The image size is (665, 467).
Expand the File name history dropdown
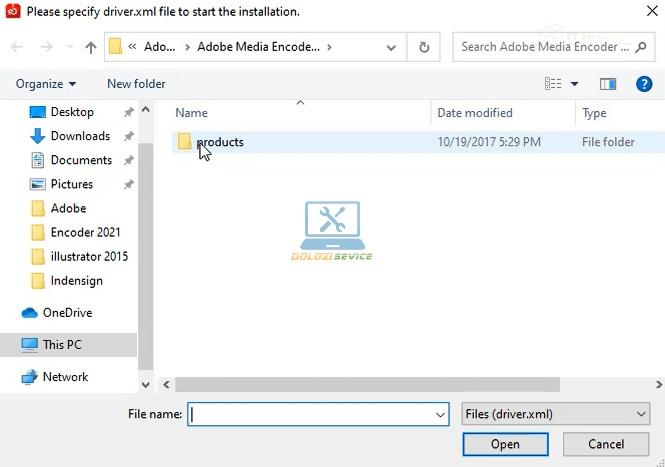[x=440, y=414]
